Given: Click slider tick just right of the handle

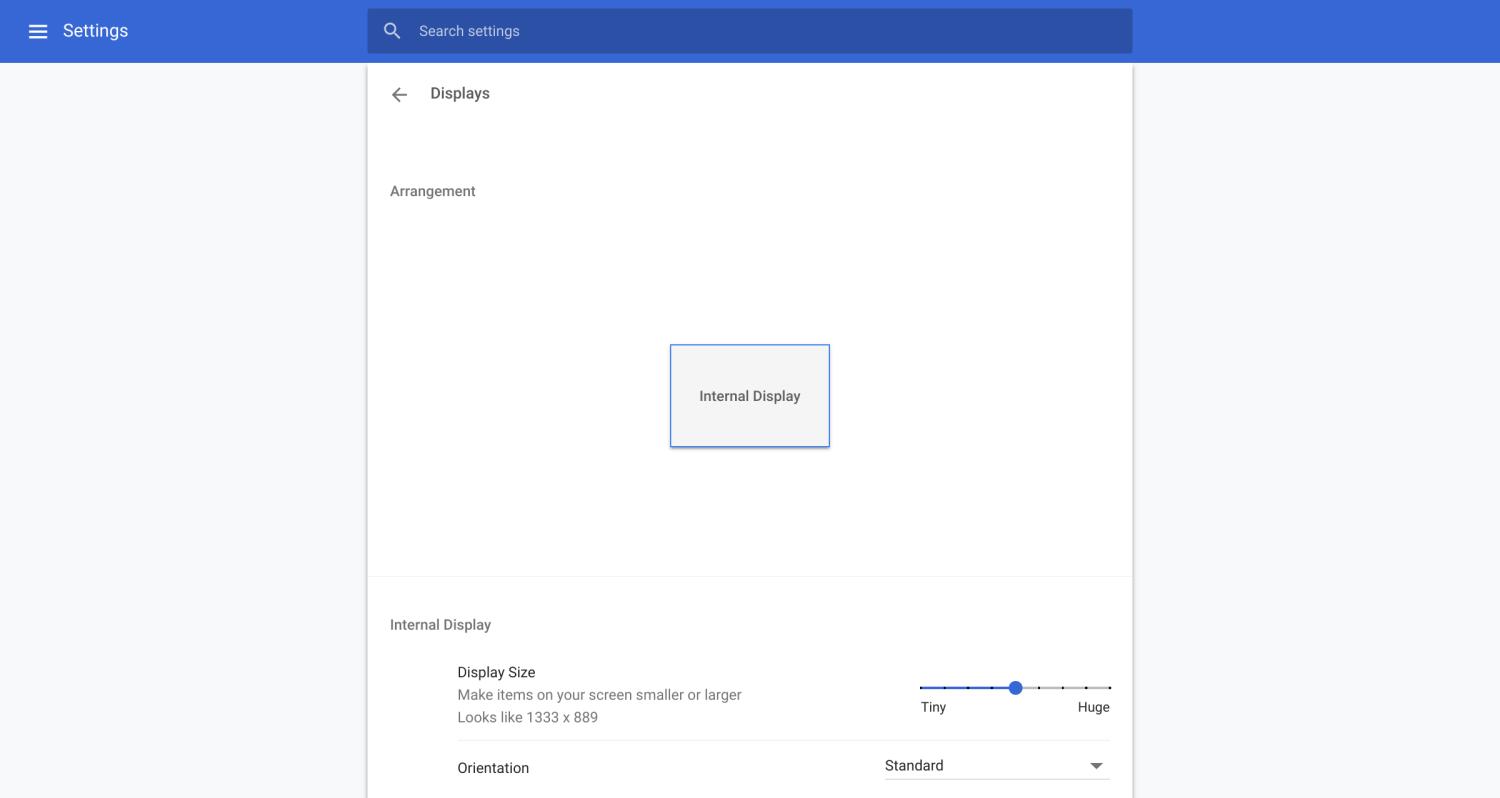Looking at the screenshot, I should coord(1039,688).
